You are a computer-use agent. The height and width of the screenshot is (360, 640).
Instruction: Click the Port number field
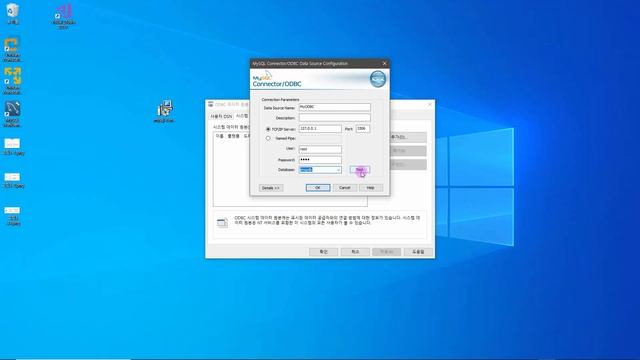363,129
